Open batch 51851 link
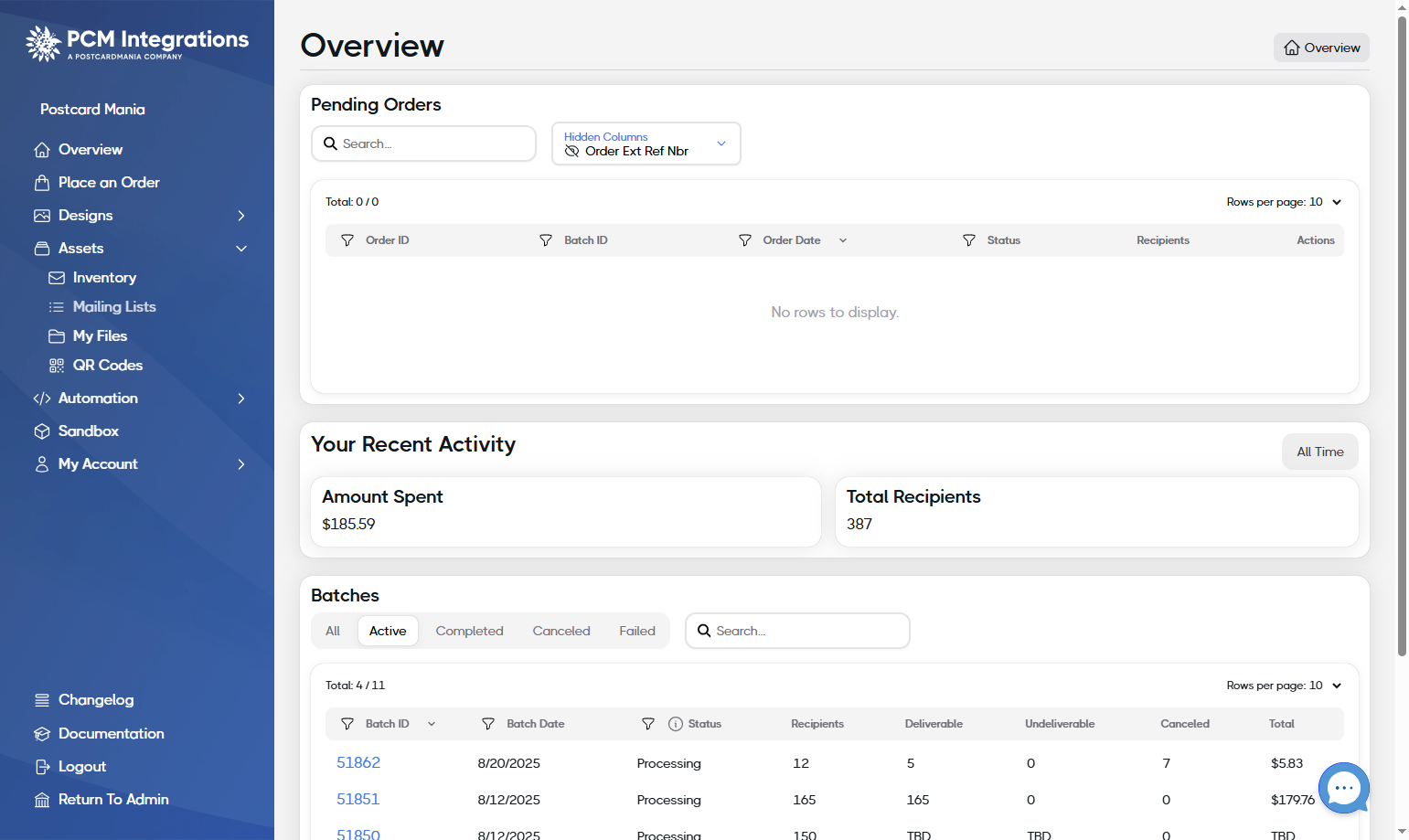The width and height of the screenshot is (1409, 840). tap(358, 799)
